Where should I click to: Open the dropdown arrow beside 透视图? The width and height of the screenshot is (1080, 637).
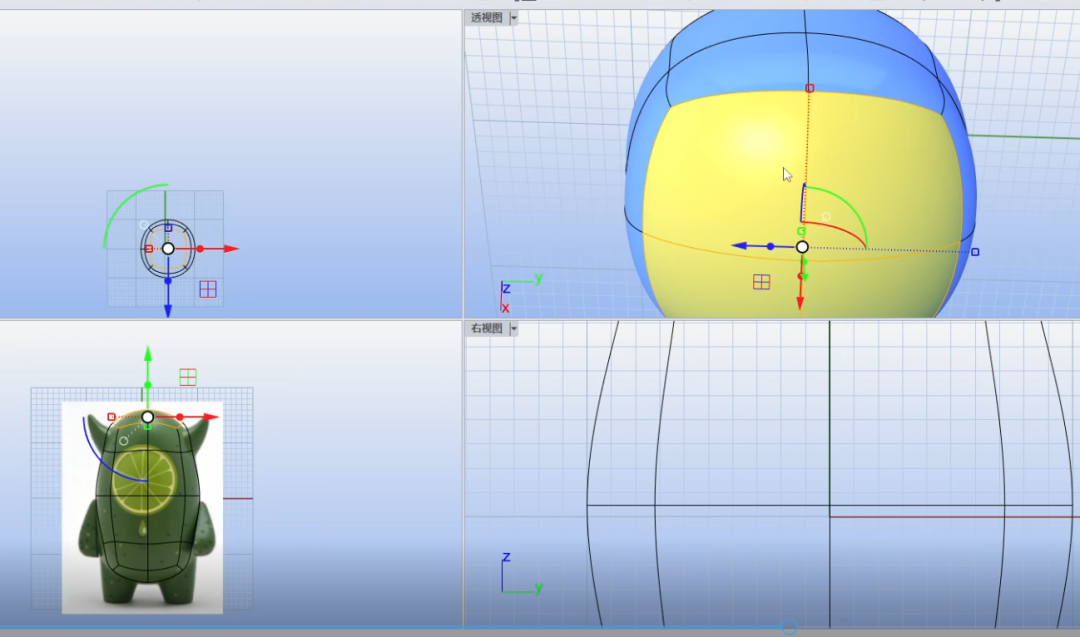click(514, 18)
